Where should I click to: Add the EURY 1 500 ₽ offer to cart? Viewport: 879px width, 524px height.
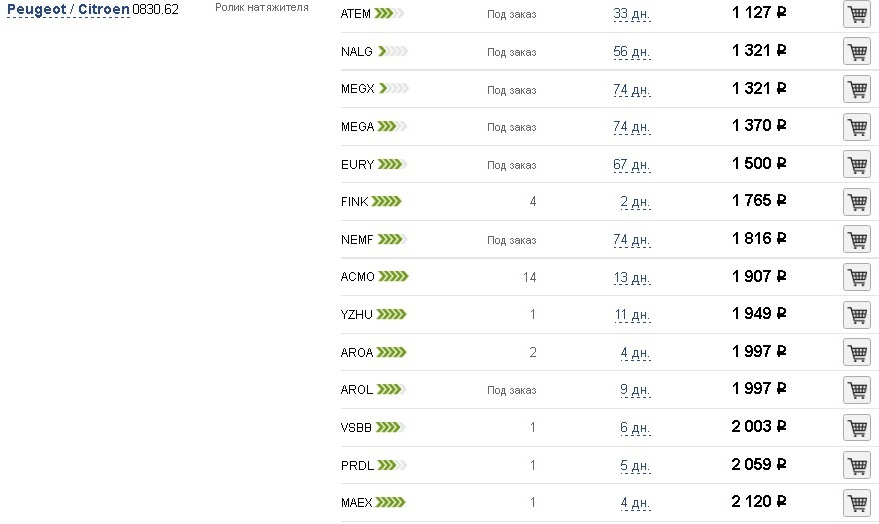[857, 164]
